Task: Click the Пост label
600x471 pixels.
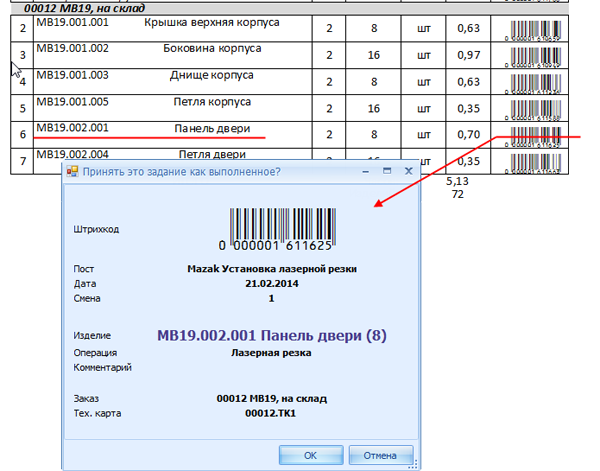Action: (x=83, y=269)
